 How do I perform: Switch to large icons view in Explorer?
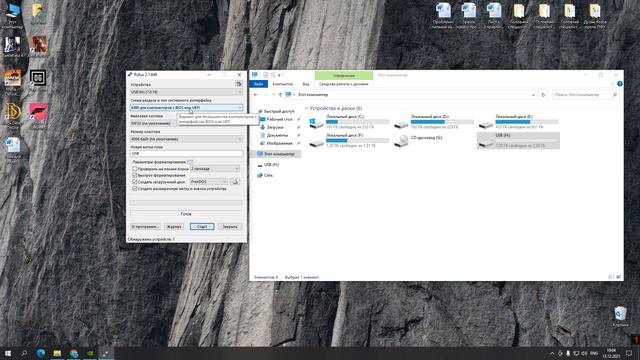(619, 277)
